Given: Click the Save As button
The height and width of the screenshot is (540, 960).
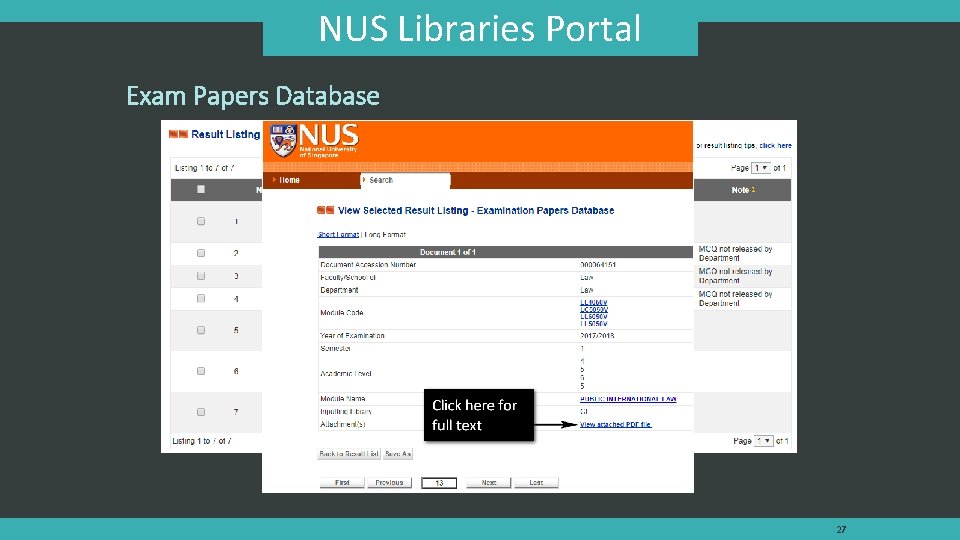Looking at the screenshot, I should pyautogui.click(x=398, y=454).
